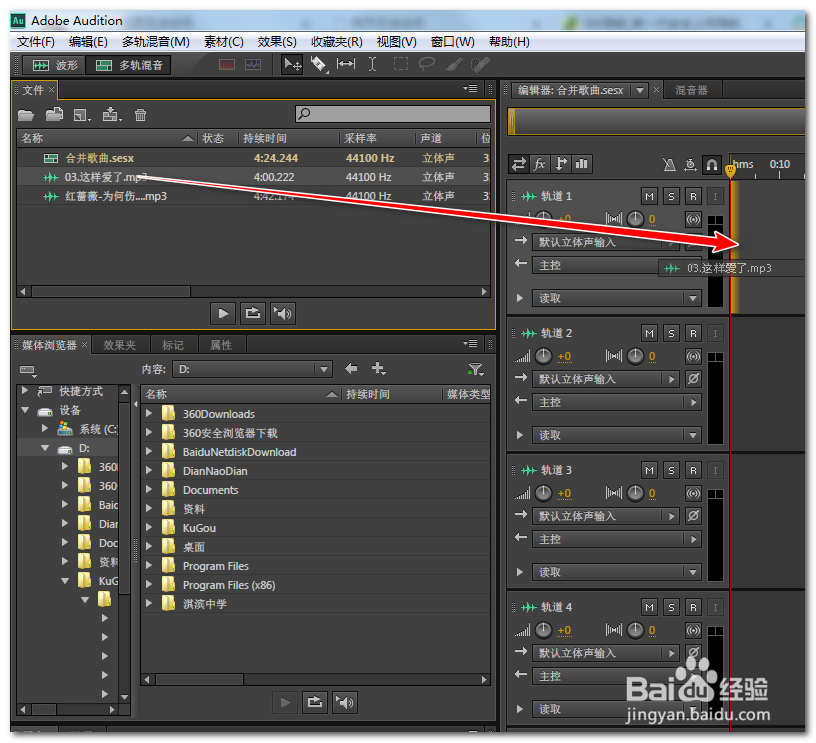Viewport: 816px width, 743px height.
Task: Open Files panel options menu
Action: pos(470,89)
